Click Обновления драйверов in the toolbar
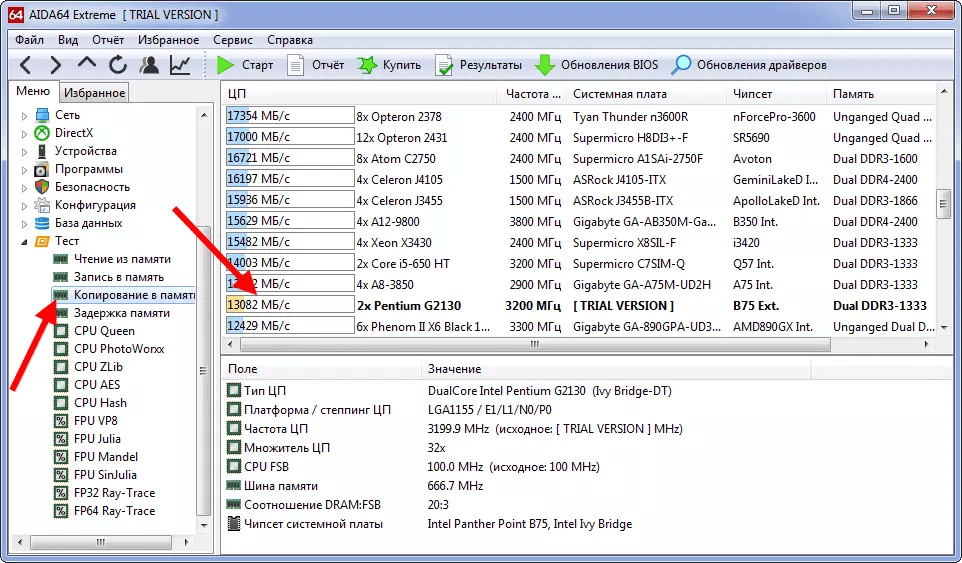Image resolution: width=962 pixels, height=563 pixels. [748, 65]
